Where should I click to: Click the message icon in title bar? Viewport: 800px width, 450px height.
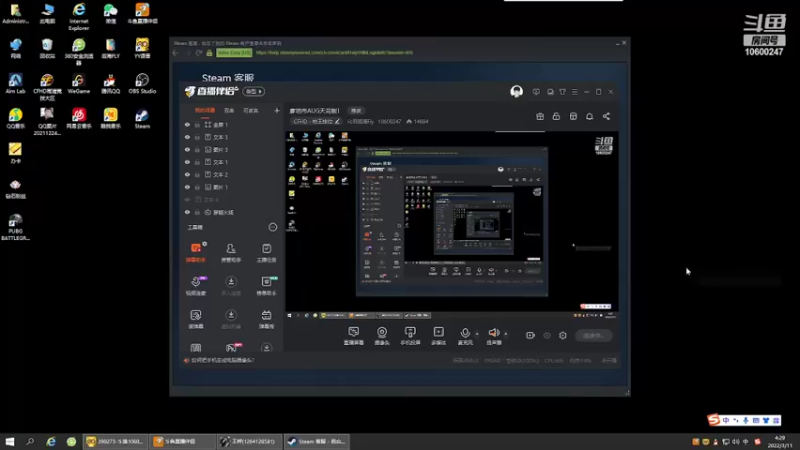point(536,92)
